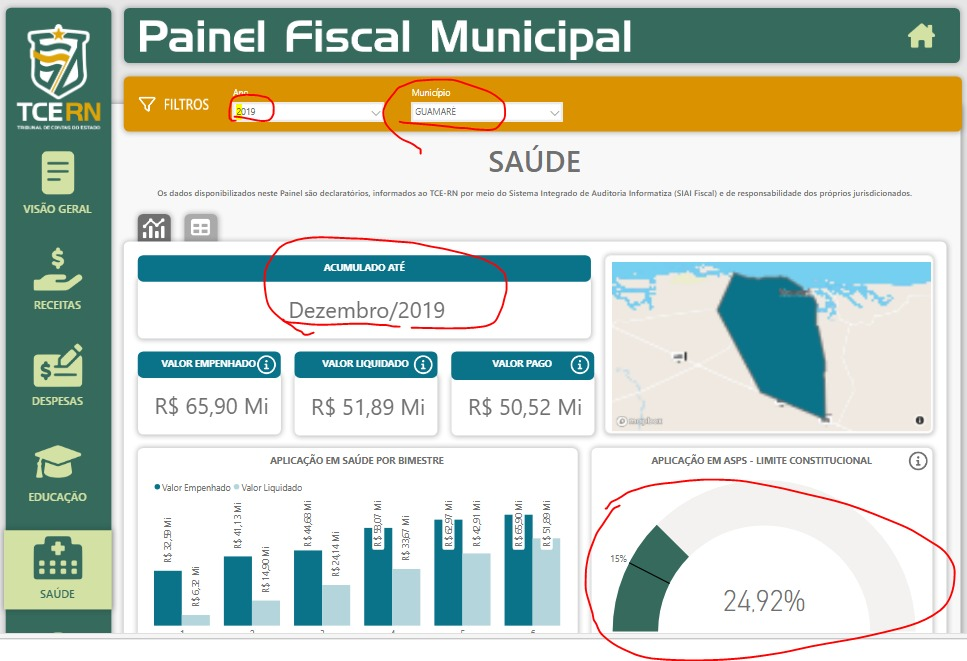Open the Despesas sidebar section
The height and width of the screenshot is (661, 967).
[x=57, y=376]
